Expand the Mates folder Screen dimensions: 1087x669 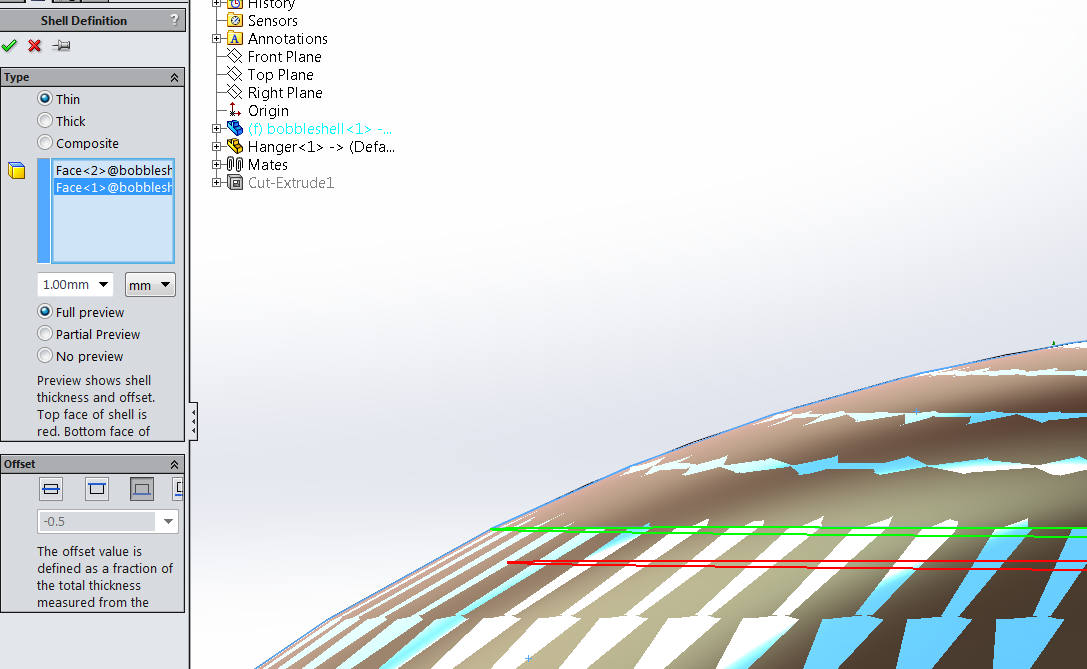coord(218,164)
